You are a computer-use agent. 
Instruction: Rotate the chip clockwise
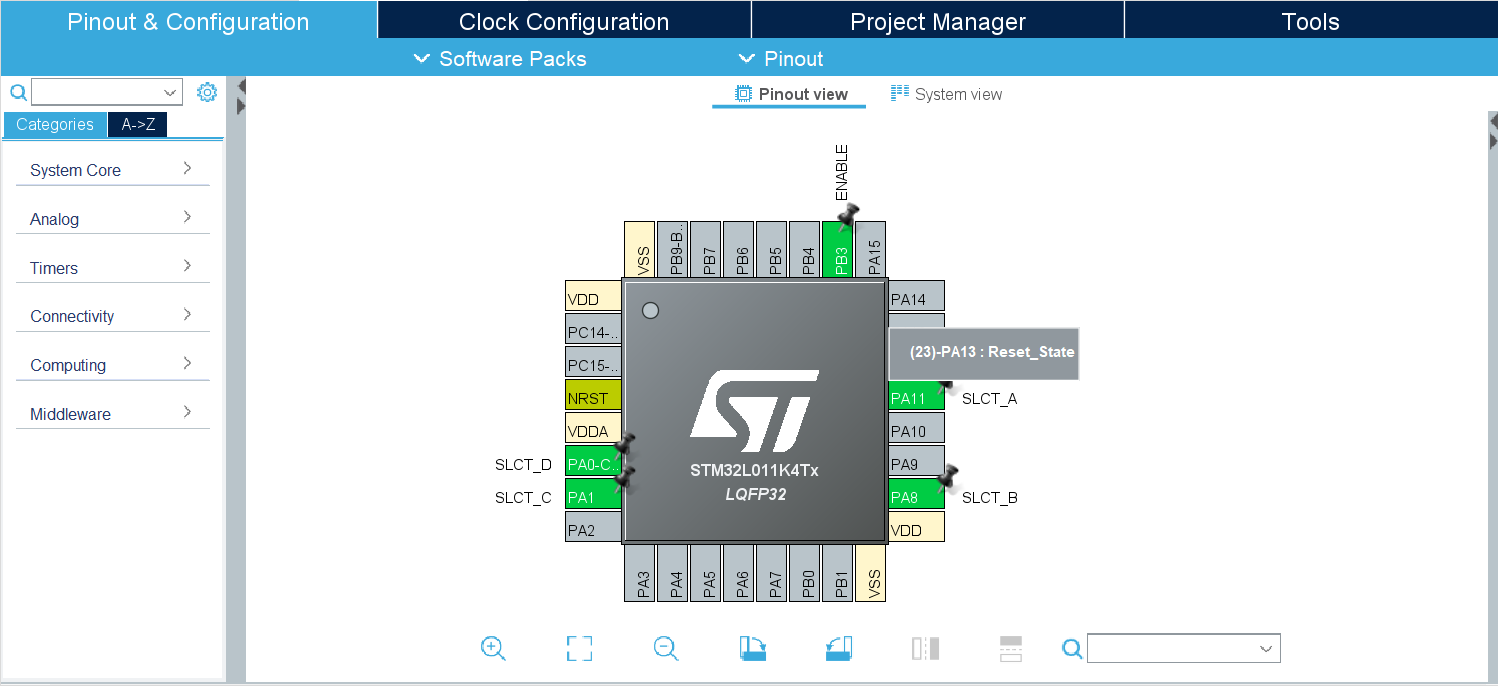[752, 648]
